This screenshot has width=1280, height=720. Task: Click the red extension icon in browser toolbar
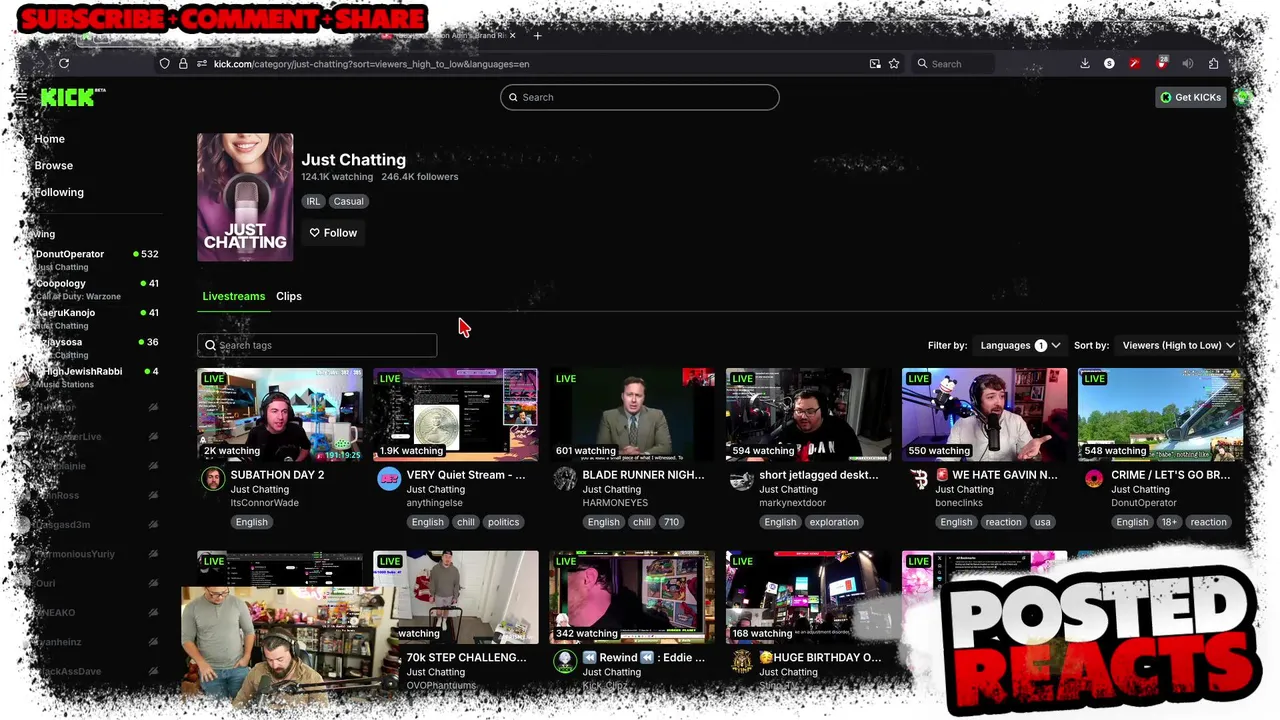coord(1134,64)
